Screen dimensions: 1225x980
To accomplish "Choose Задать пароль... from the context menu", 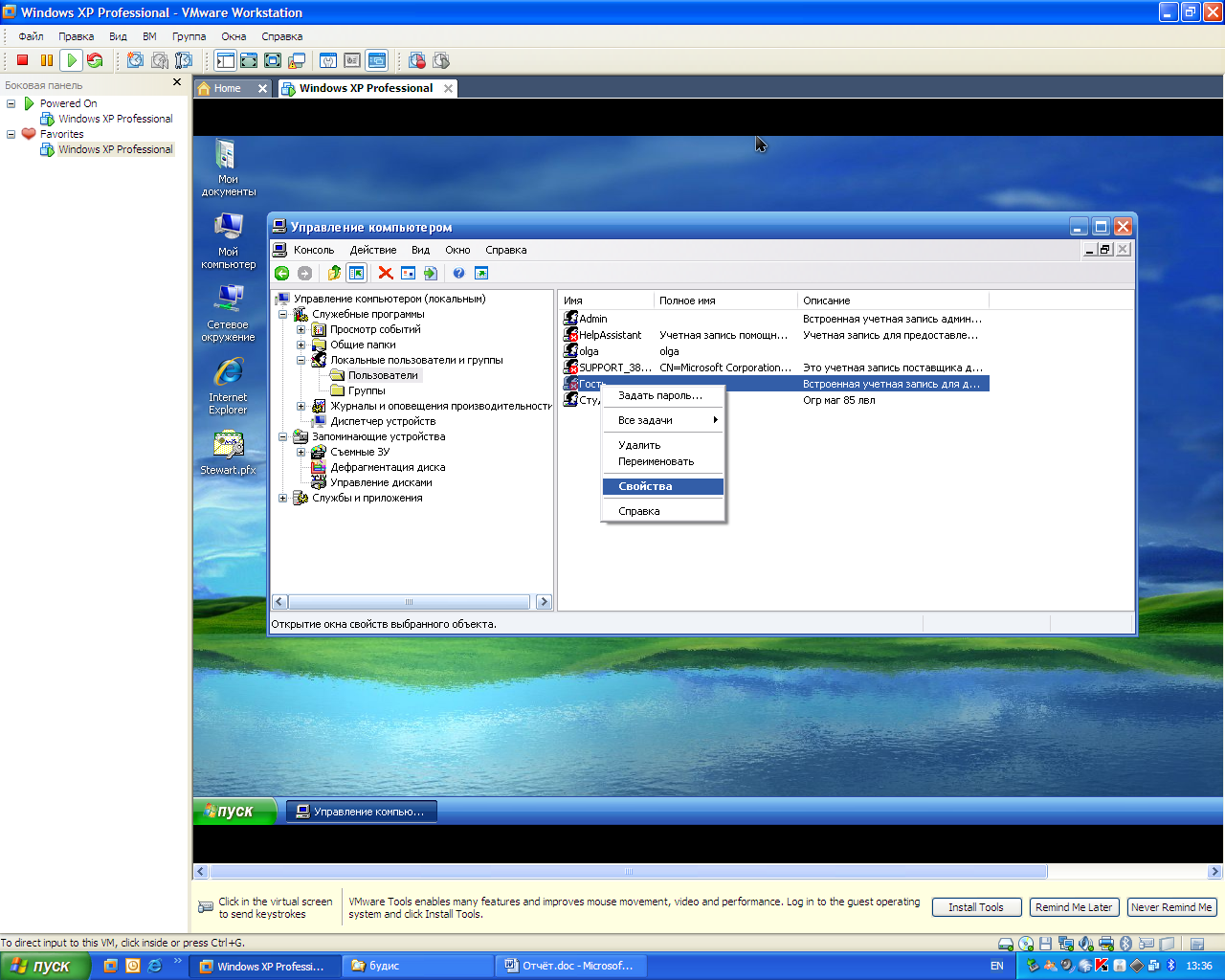I will click(663, 395).
